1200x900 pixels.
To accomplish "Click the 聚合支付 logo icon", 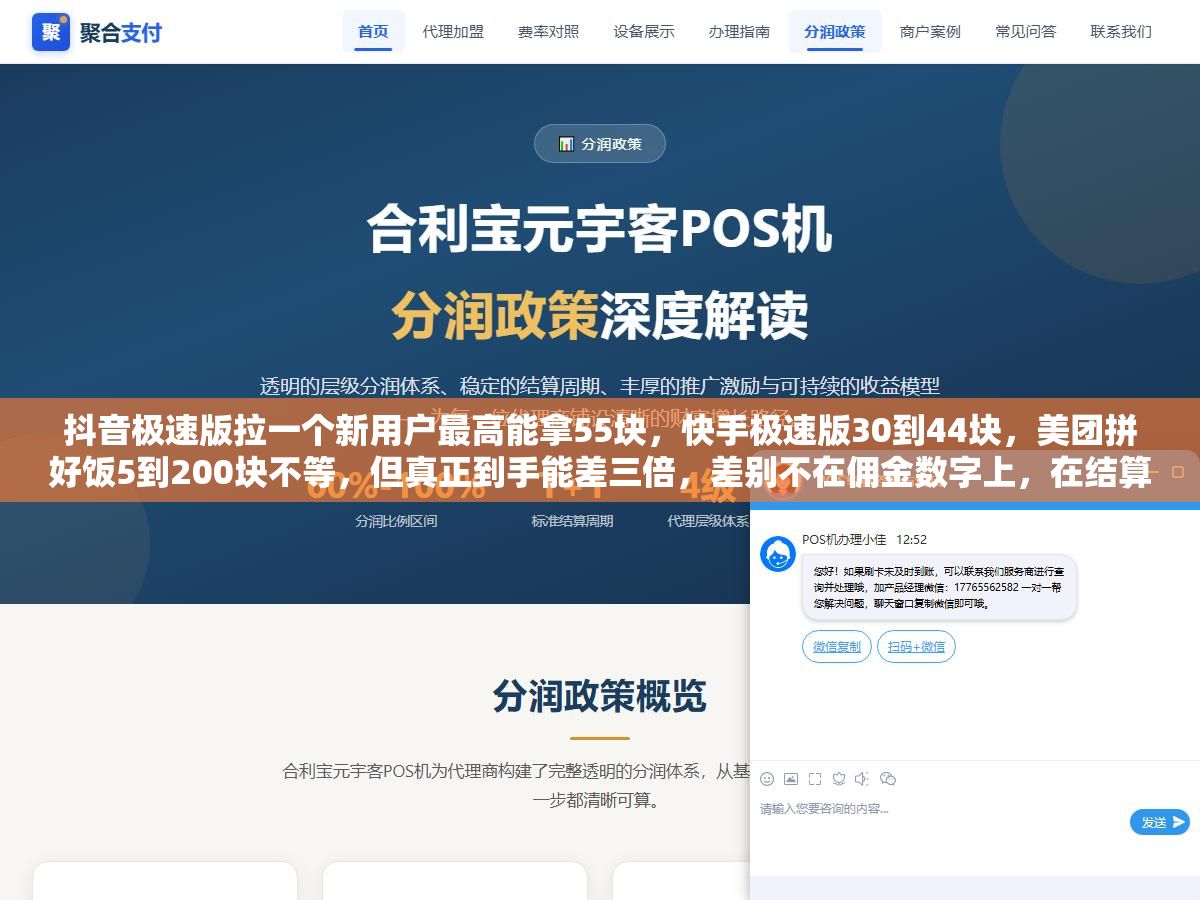I will click(51, 32).
